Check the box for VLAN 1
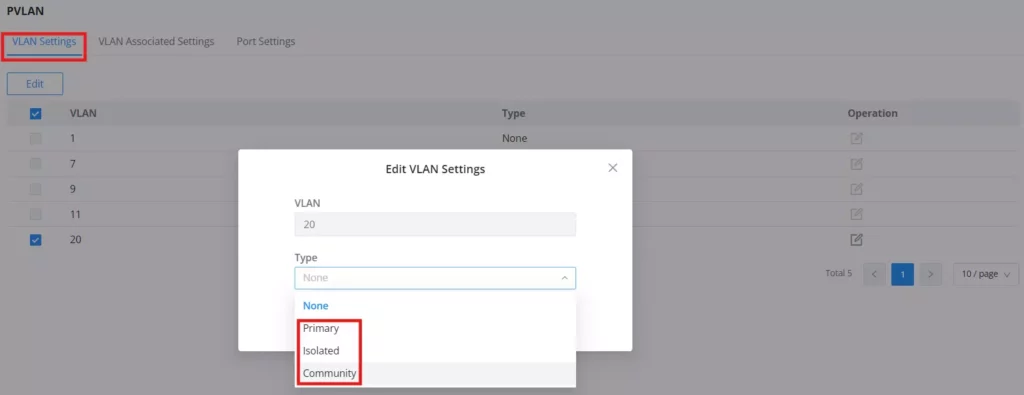Viewport: 1024px width, 395px height. [x=36, y=138]
